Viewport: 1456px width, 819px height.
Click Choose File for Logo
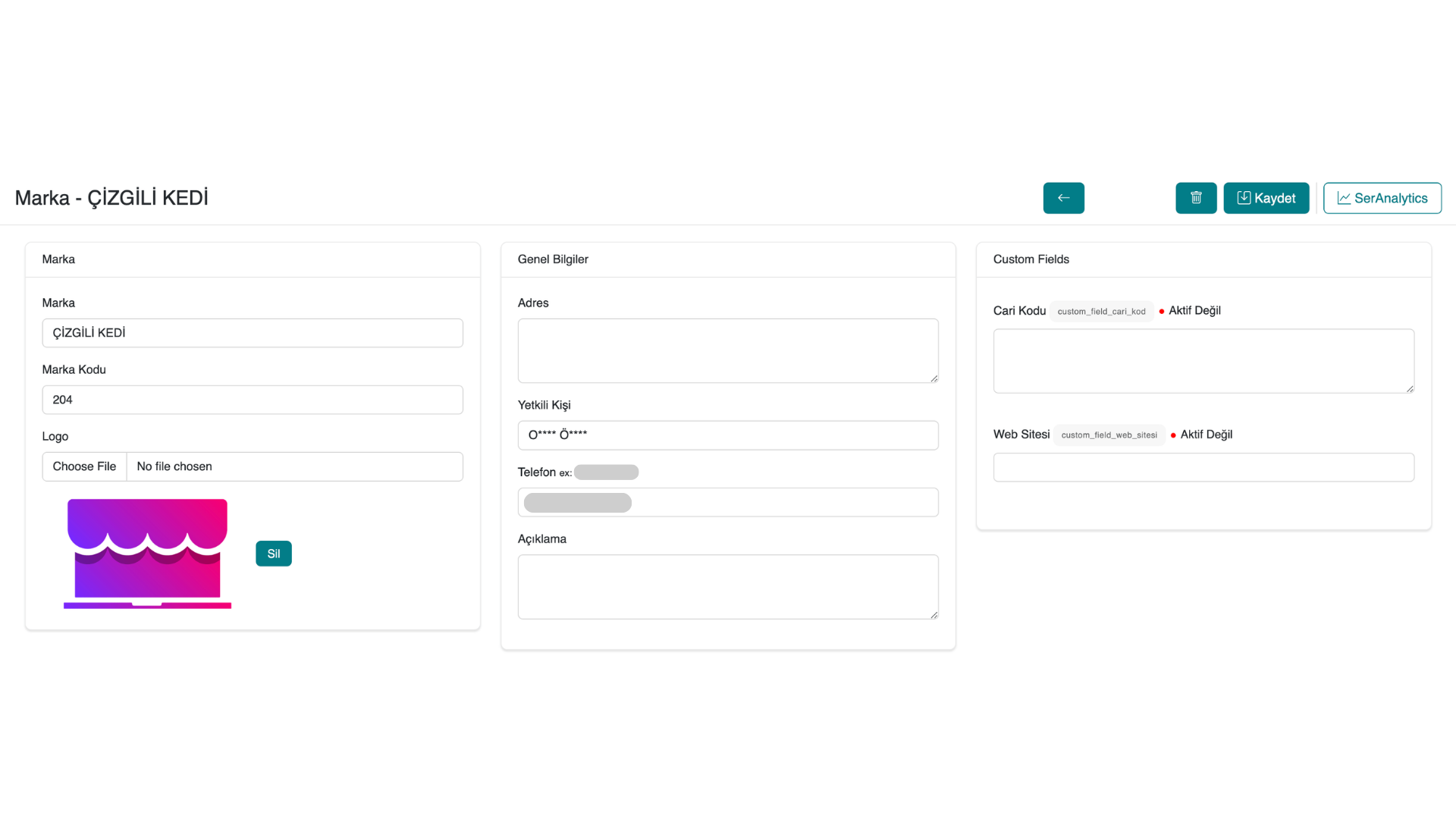tap(84, 466)
